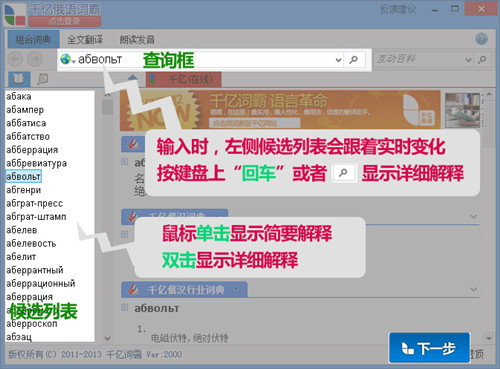
Task: Click the globe language selector icon
Action: click(66, 59)
